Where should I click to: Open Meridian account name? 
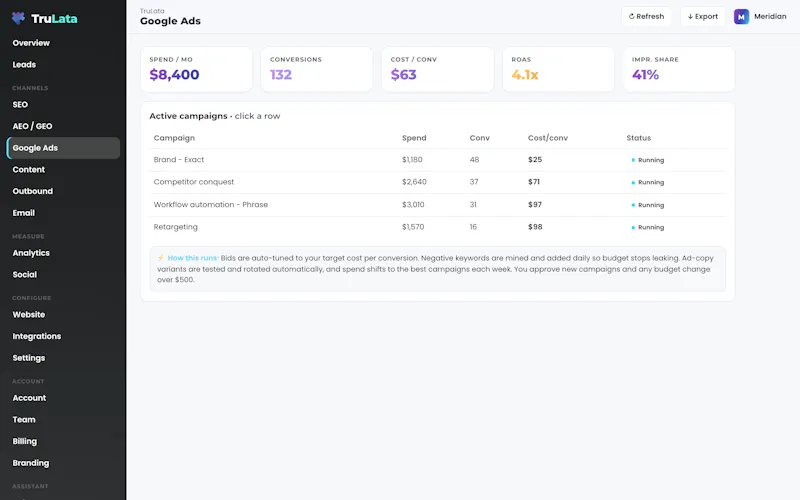(770, 16)
